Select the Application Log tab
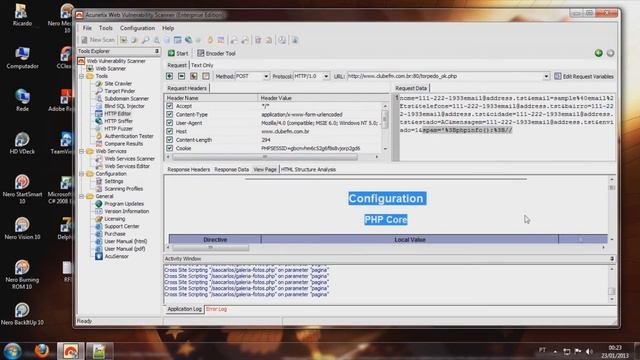 coord(184,309)
